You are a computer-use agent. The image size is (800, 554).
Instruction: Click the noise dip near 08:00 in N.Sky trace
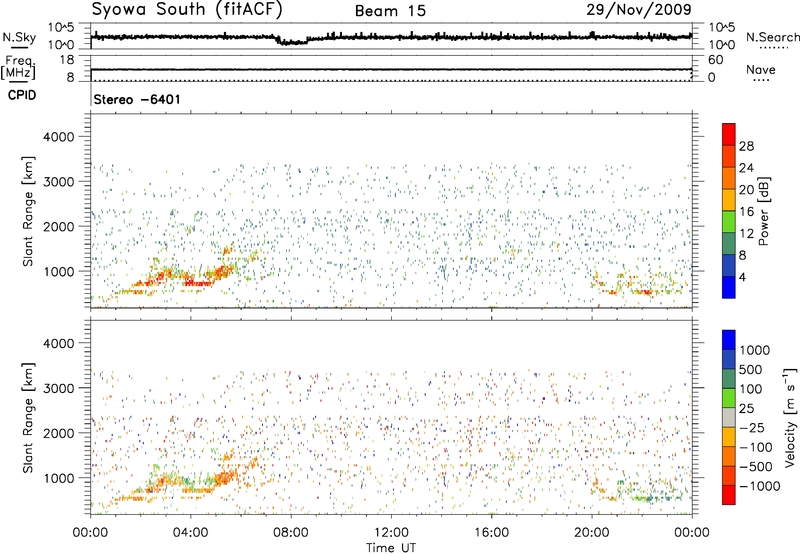click(x=292, y=41)
